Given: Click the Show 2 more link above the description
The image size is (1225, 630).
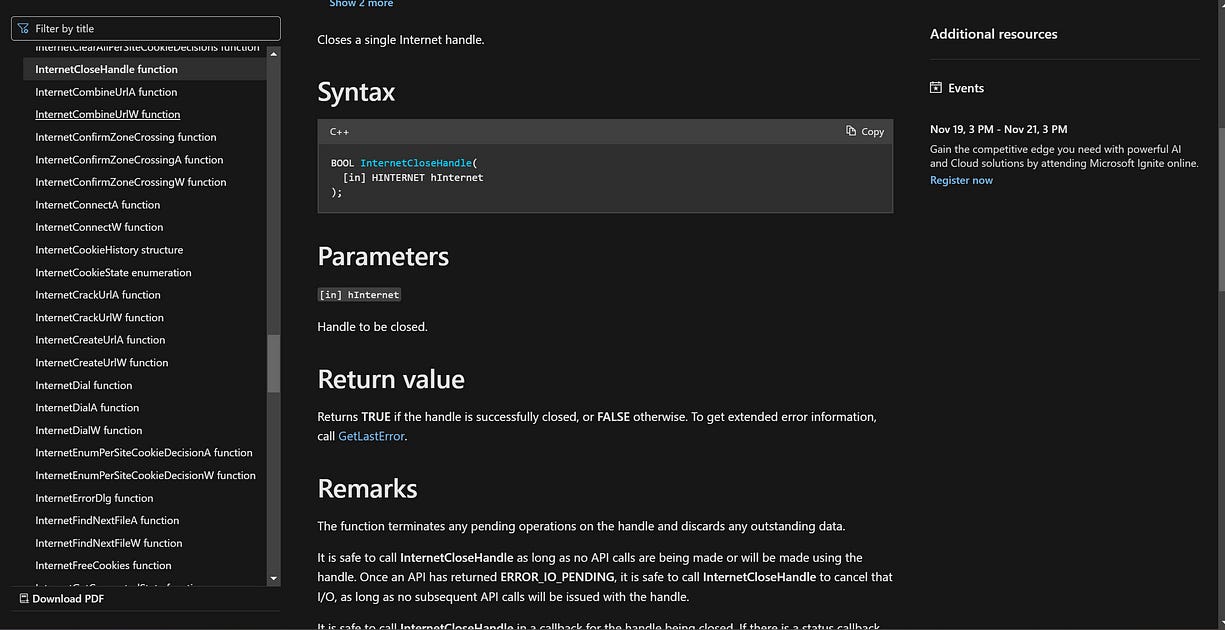Looking at the screenshot, I should pyautogui.click(x=360, y=4).
